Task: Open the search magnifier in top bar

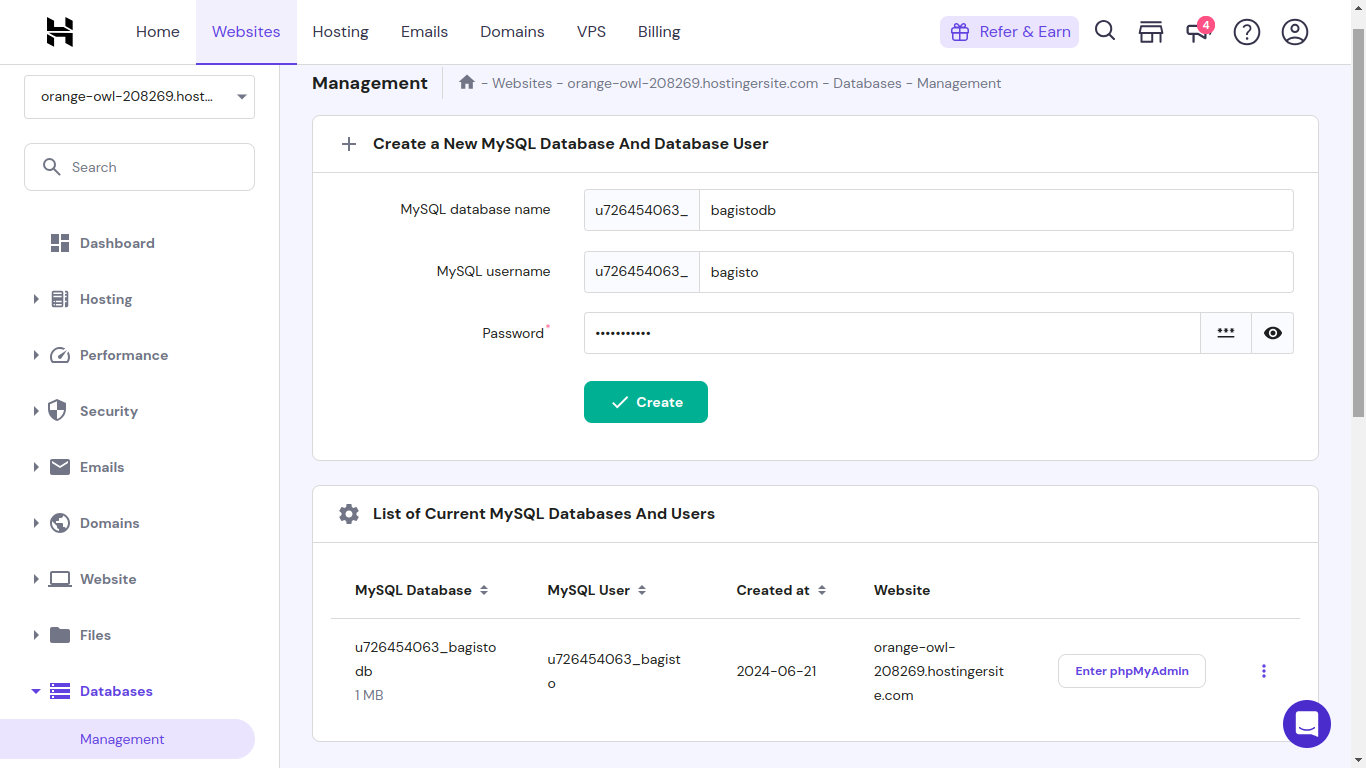Action: [1105, 31]
